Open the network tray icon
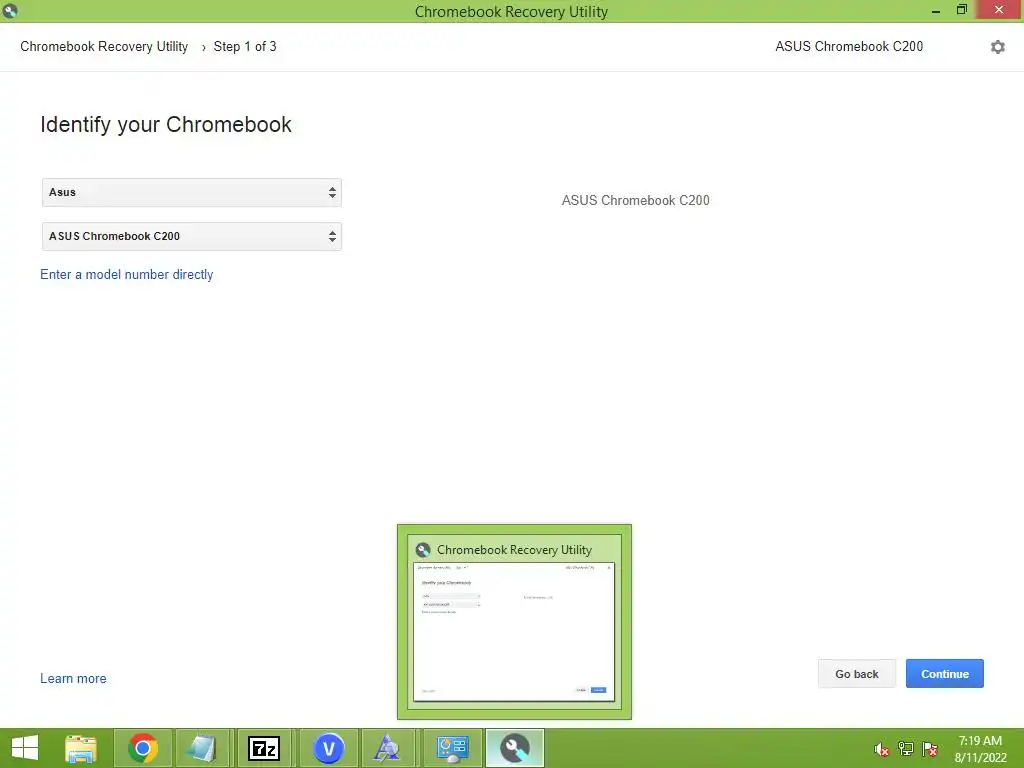Image resolution: width=1024 pixels, height=768 pixels. [906, 749]
